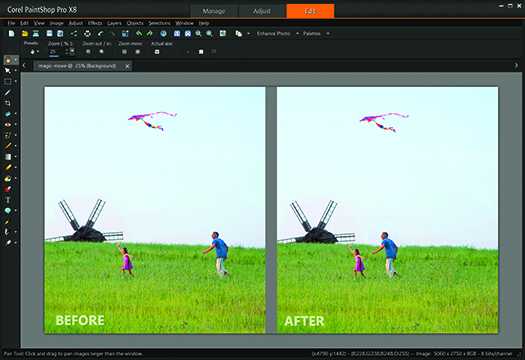
Task: Click the Zoom out button in options
Action: click(x=88, y=52)
